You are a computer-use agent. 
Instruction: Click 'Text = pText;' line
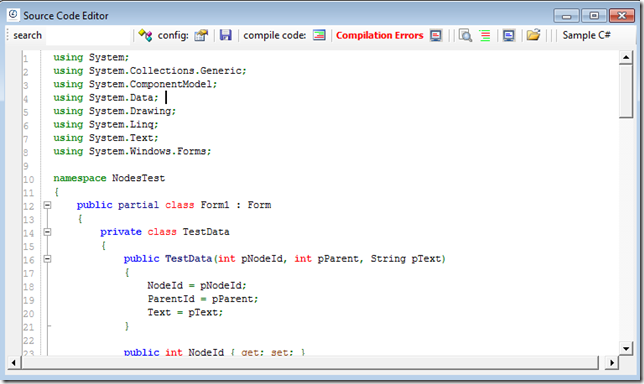(185, 313)
